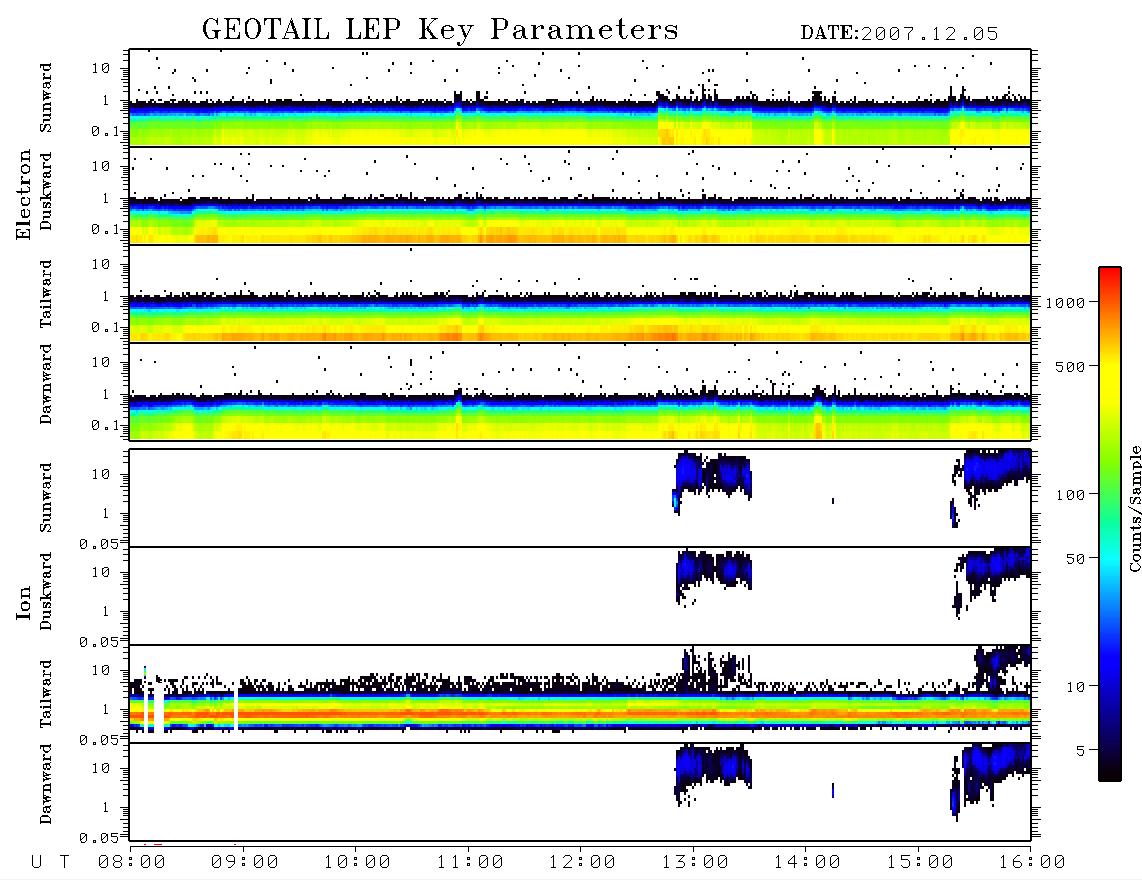Click the 12:00 time tick label
Screen dimensions: 1142x880
click(582, 863)
